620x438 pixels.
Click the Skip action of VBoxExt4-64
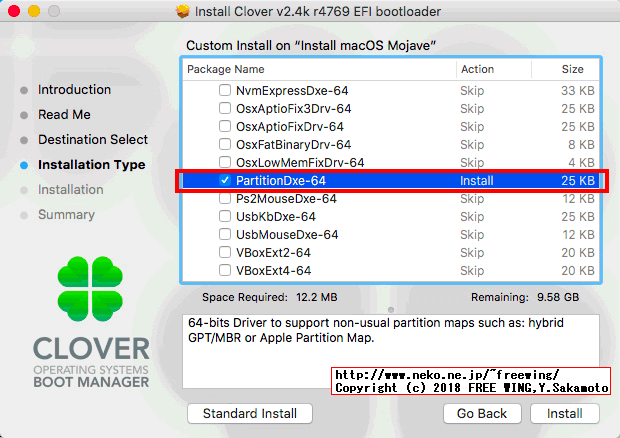click(472, 271)
